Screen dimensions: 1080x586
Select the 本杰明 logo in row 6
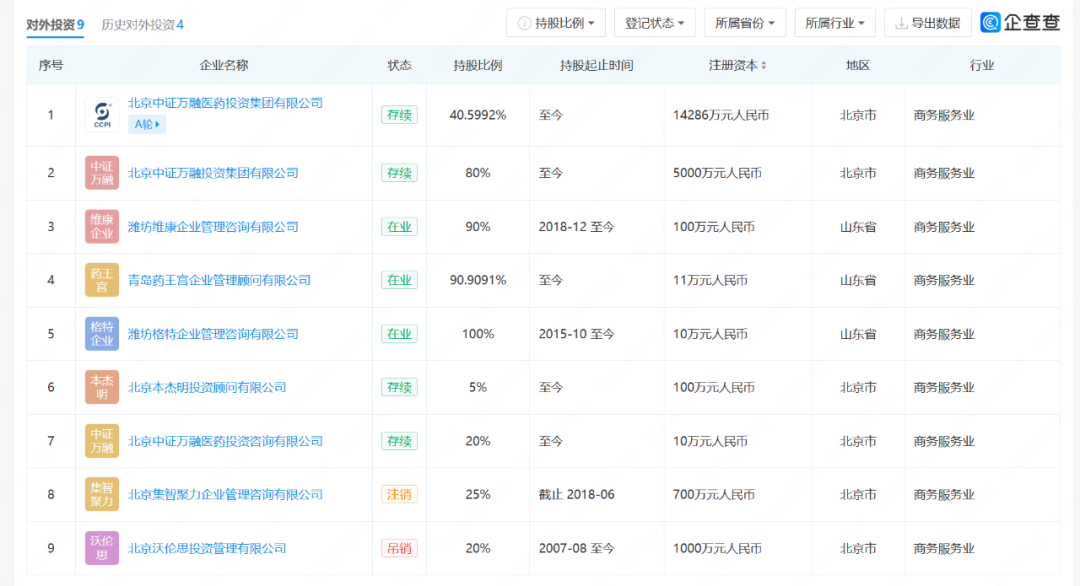(101, 387)
